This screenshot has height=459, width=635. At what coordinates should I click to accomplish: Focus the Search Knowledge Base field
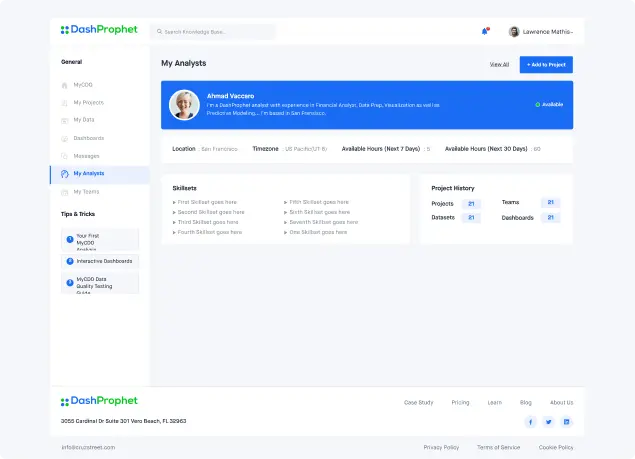[x=213, y=32]
